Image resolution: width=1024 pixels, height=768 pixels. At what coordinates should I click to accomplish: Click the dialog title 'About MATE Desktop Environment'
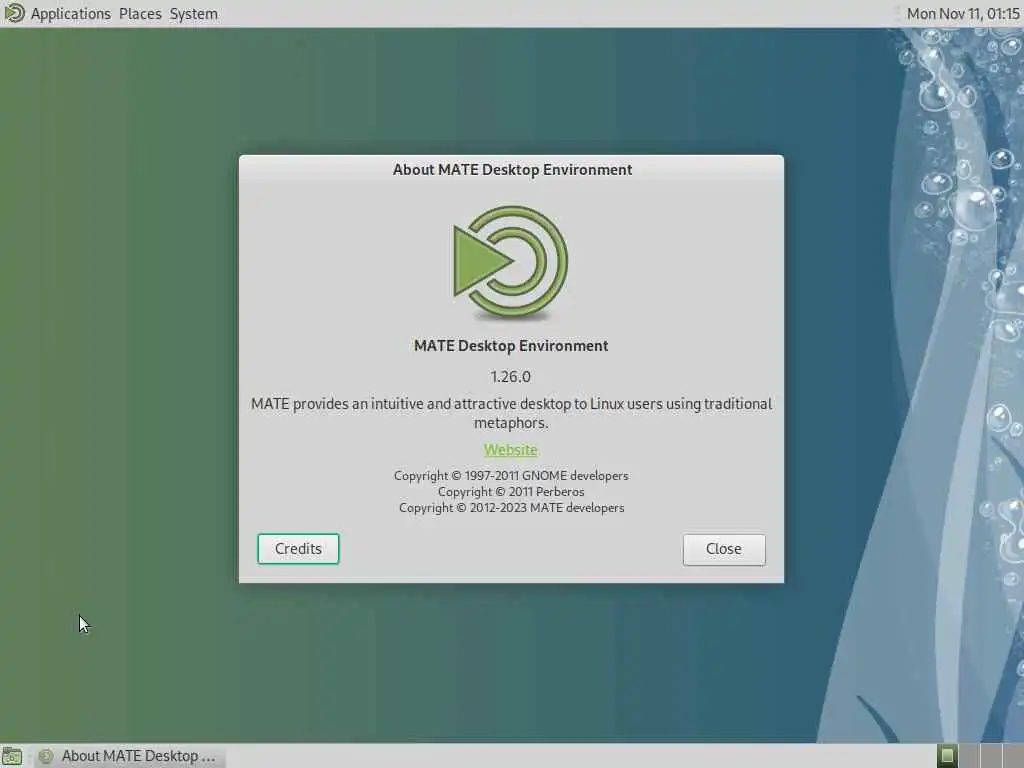click(x=512, y=170)
